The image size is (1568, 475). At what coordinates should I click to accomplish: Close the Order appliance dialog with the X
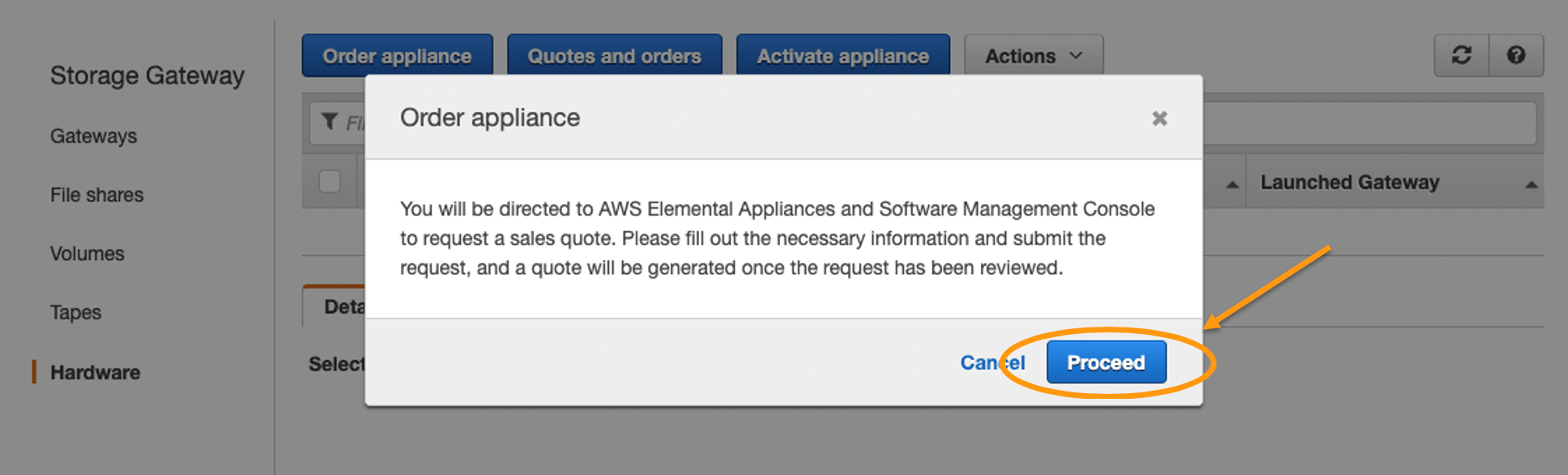tap(1159, 118)
